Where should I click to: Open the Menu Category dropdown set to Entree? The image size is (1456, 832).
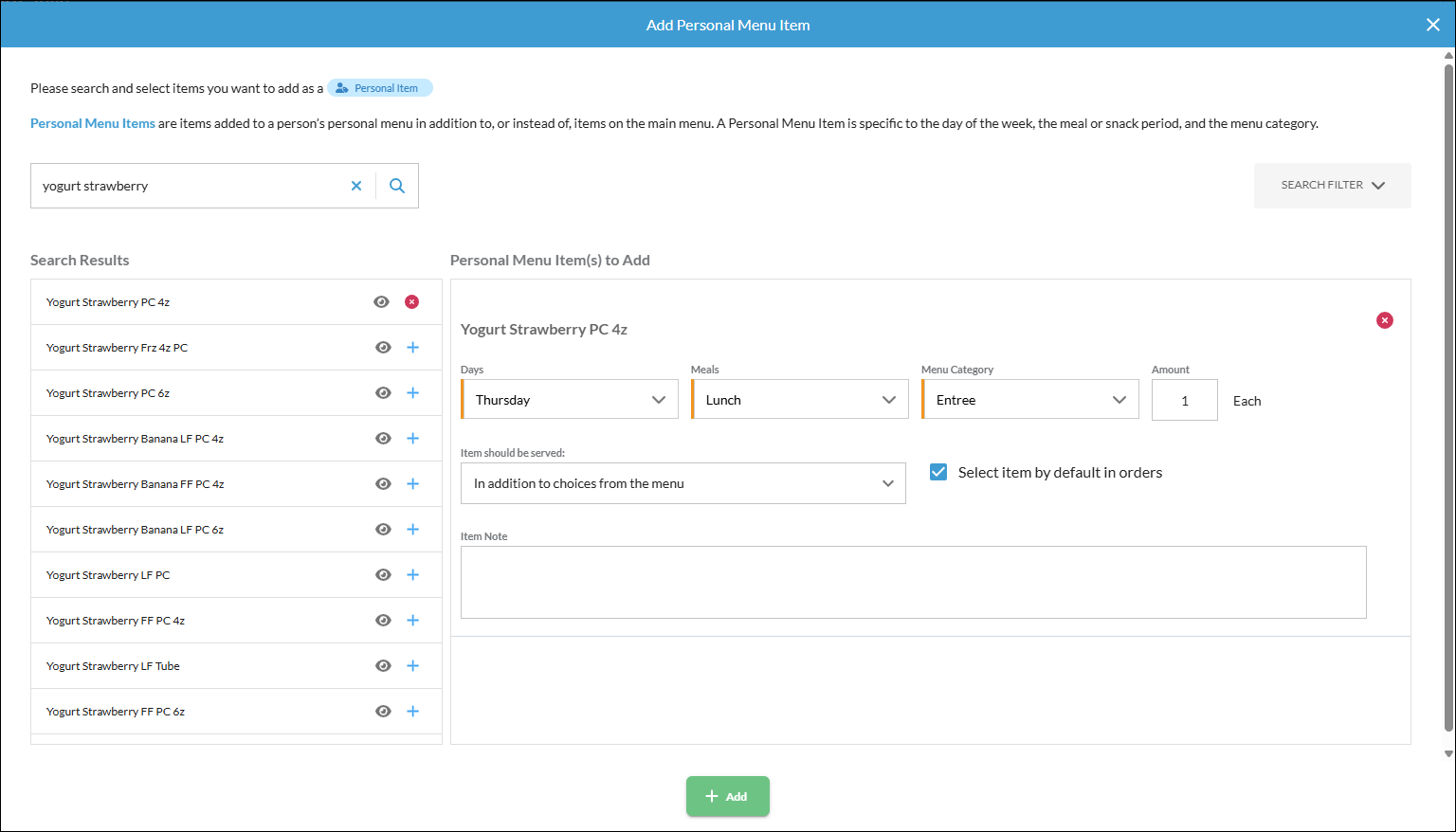click(1028, 399)
